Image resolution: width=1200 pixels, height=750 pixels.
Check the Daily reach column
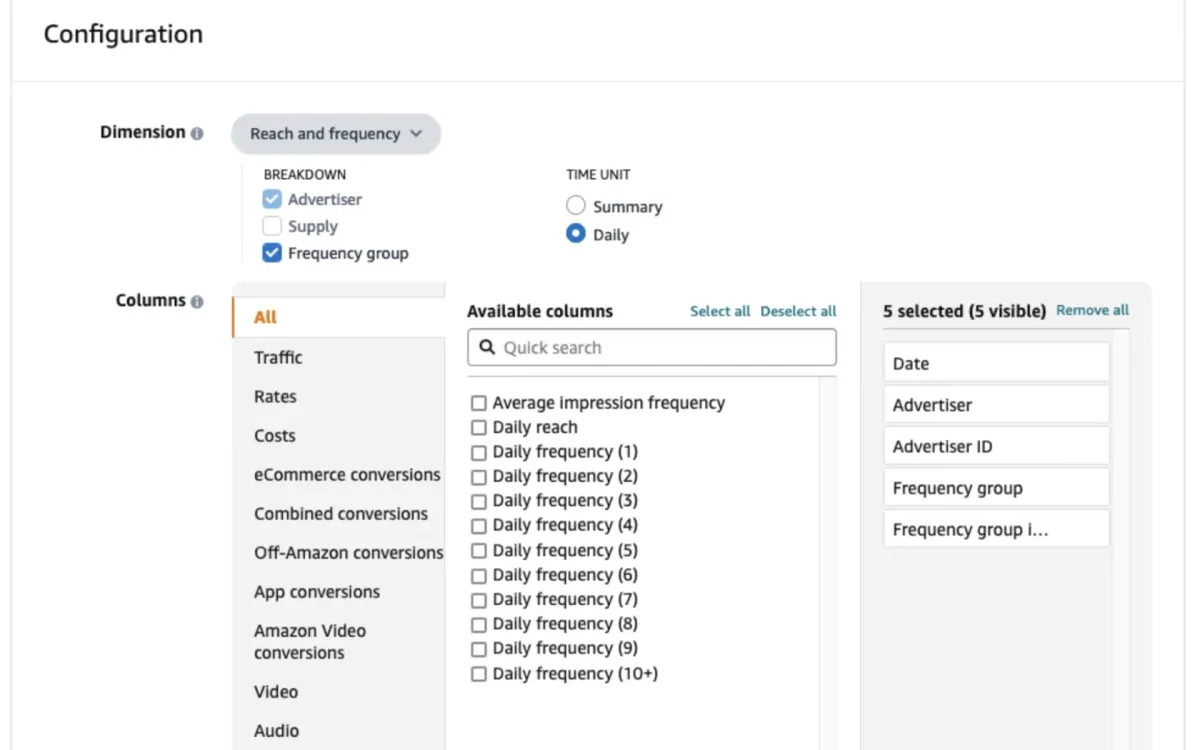(x=478, y=427)
